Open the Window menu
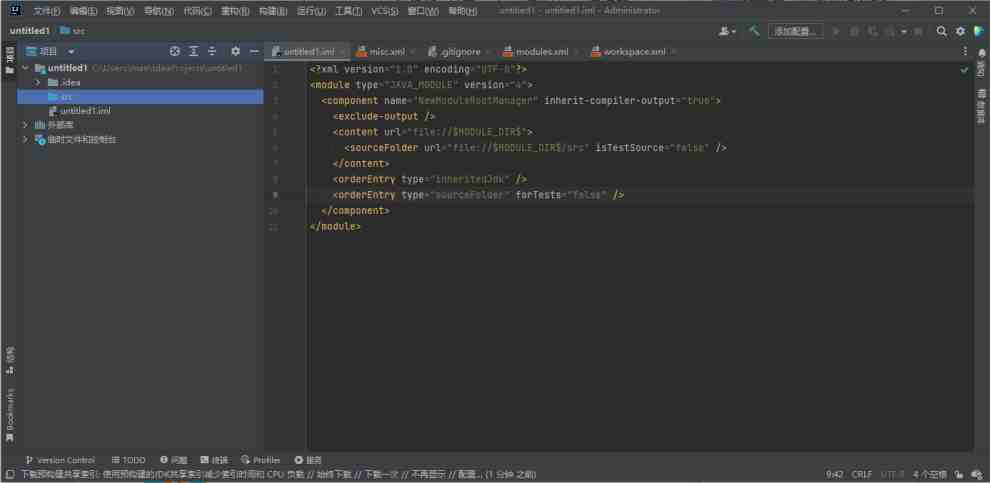 [x=423, y=11]
